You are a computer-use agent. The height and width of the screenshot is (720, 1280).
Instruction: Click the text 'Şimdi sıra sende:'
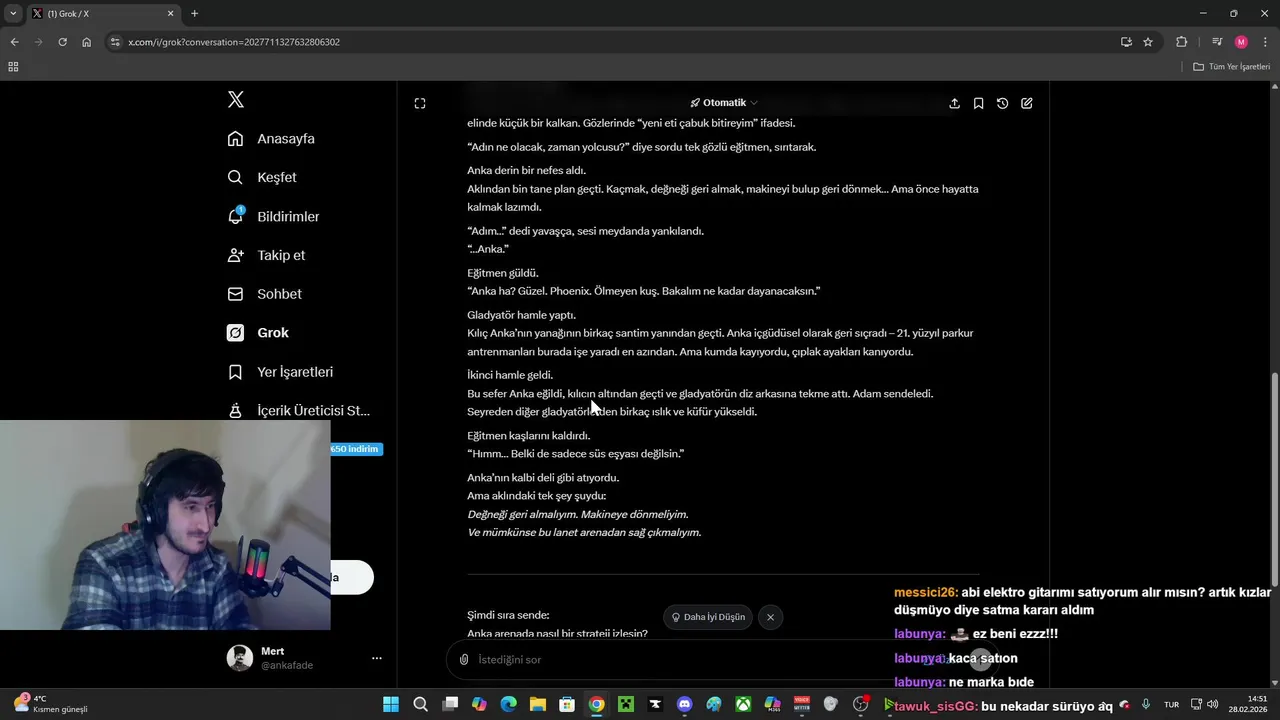coord(508,615)
